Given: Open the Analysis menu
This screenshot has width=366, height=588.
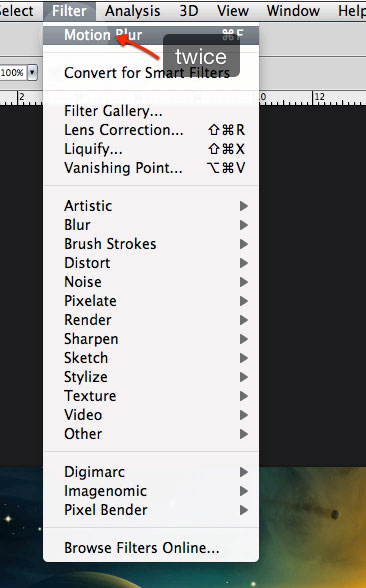Looking at the screenshot, I should pos(132,11).
